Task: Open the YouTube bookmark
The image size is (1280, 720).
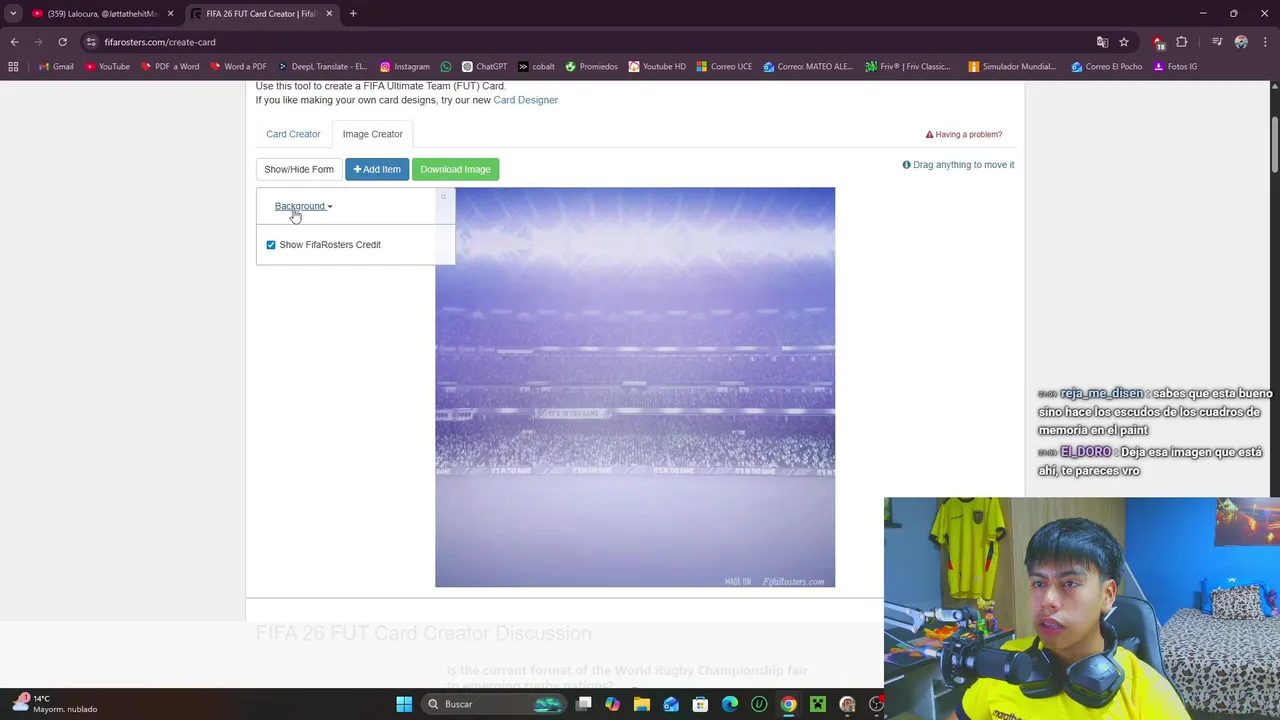Action: click(x=107, y=67)
